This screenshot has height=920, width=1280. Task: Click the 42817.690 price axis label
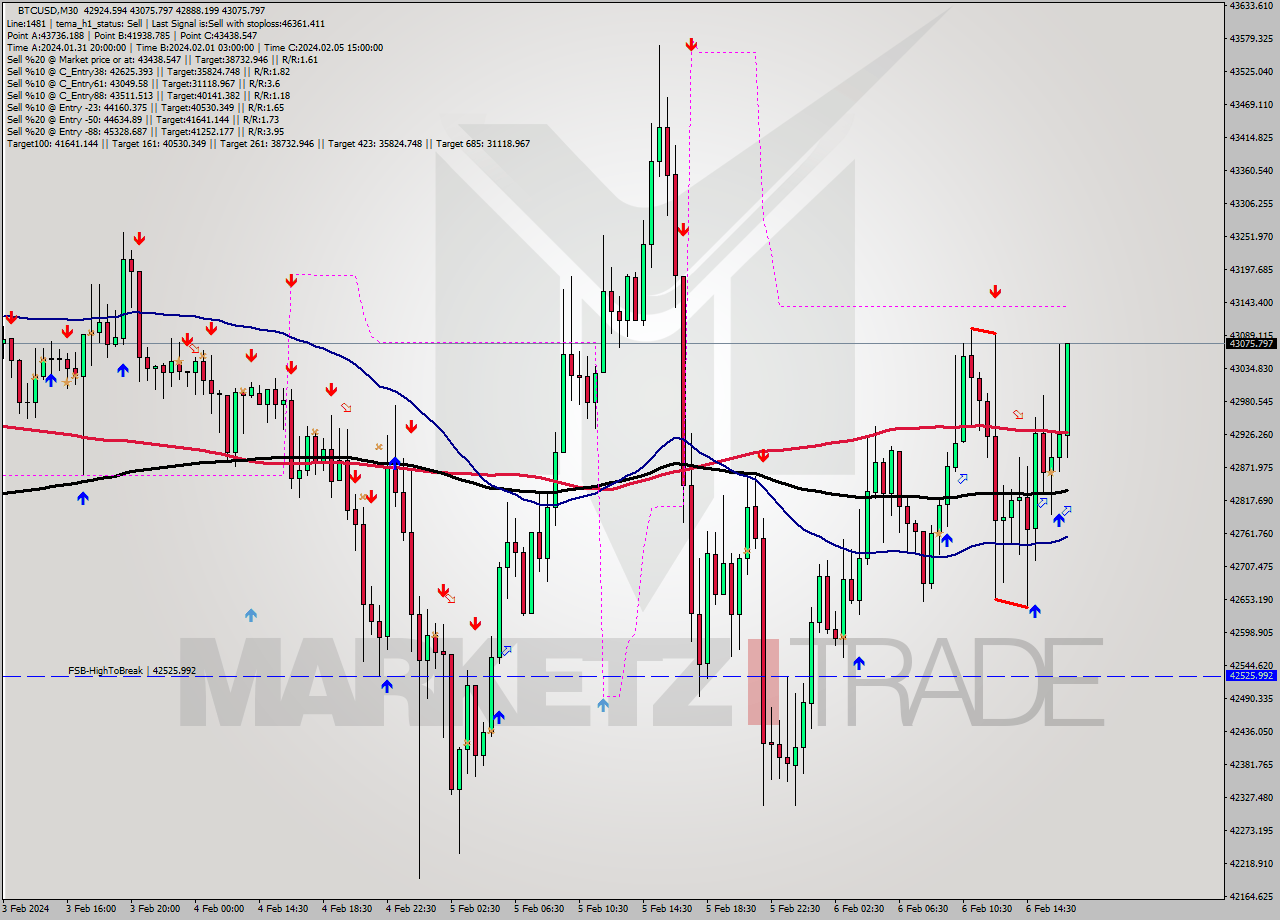(x=1251, y=500)
